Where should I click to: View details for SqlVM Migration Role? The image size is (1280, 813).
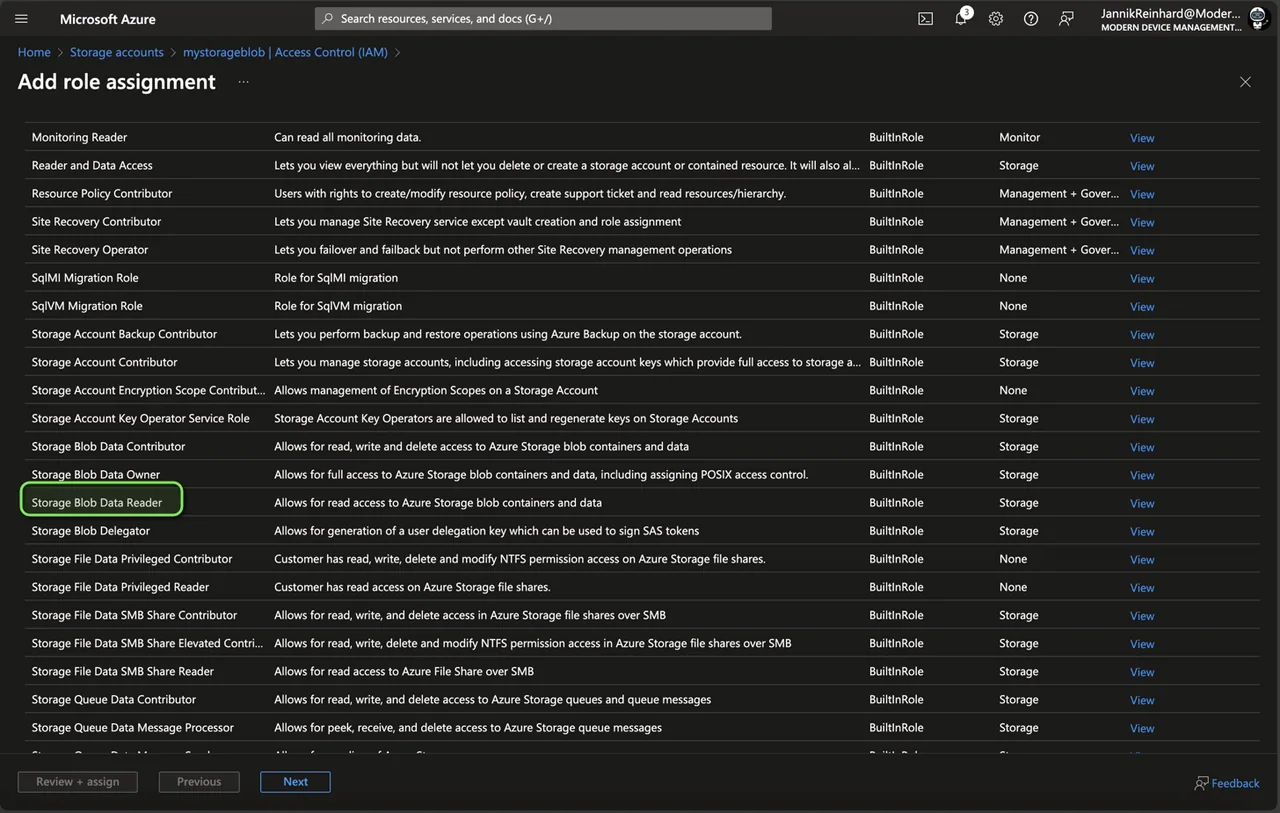pos(1142,307)
